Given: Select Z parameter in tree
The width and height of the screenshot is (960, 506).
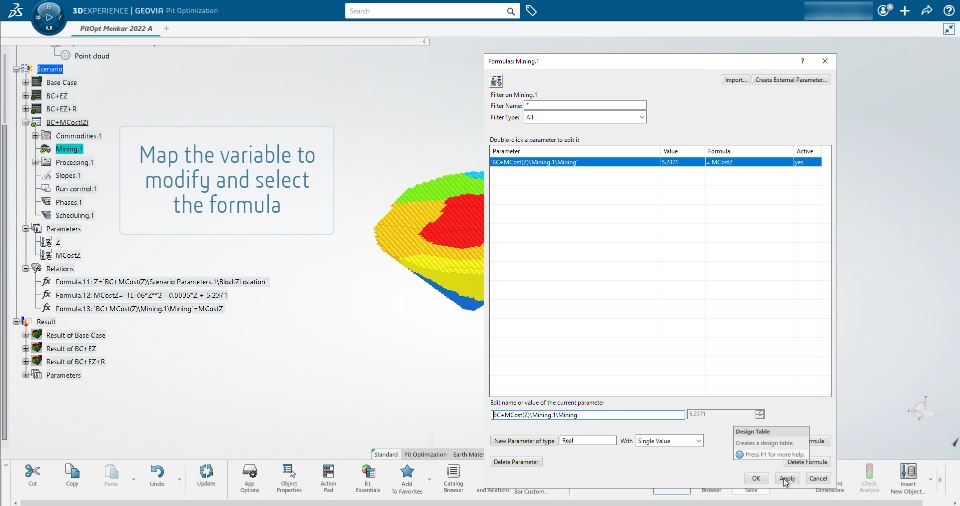Looking at the screenshot, I should point(58,242).
